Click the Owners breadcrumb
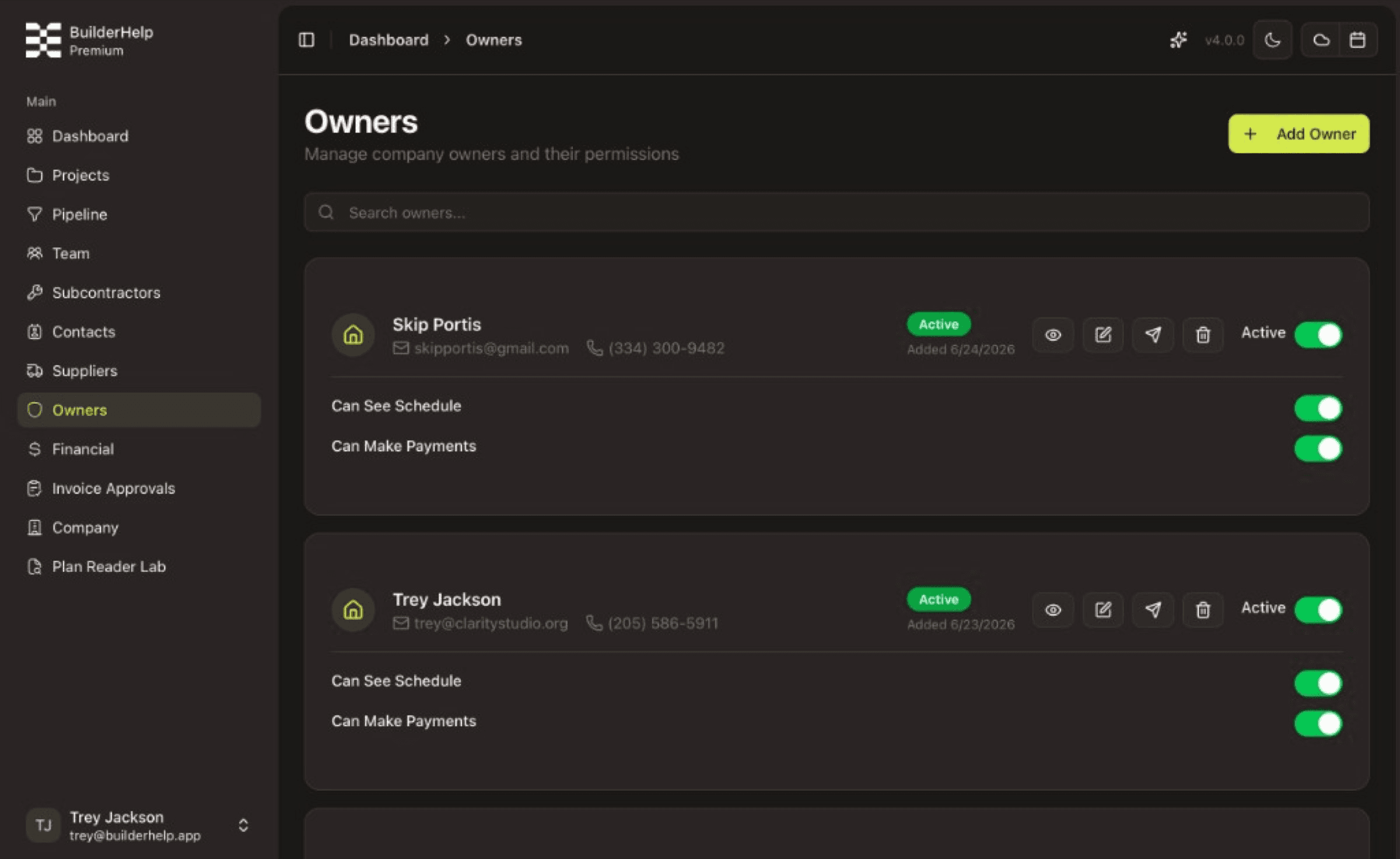Viewport: 1400px width, 859px height. 494,40
